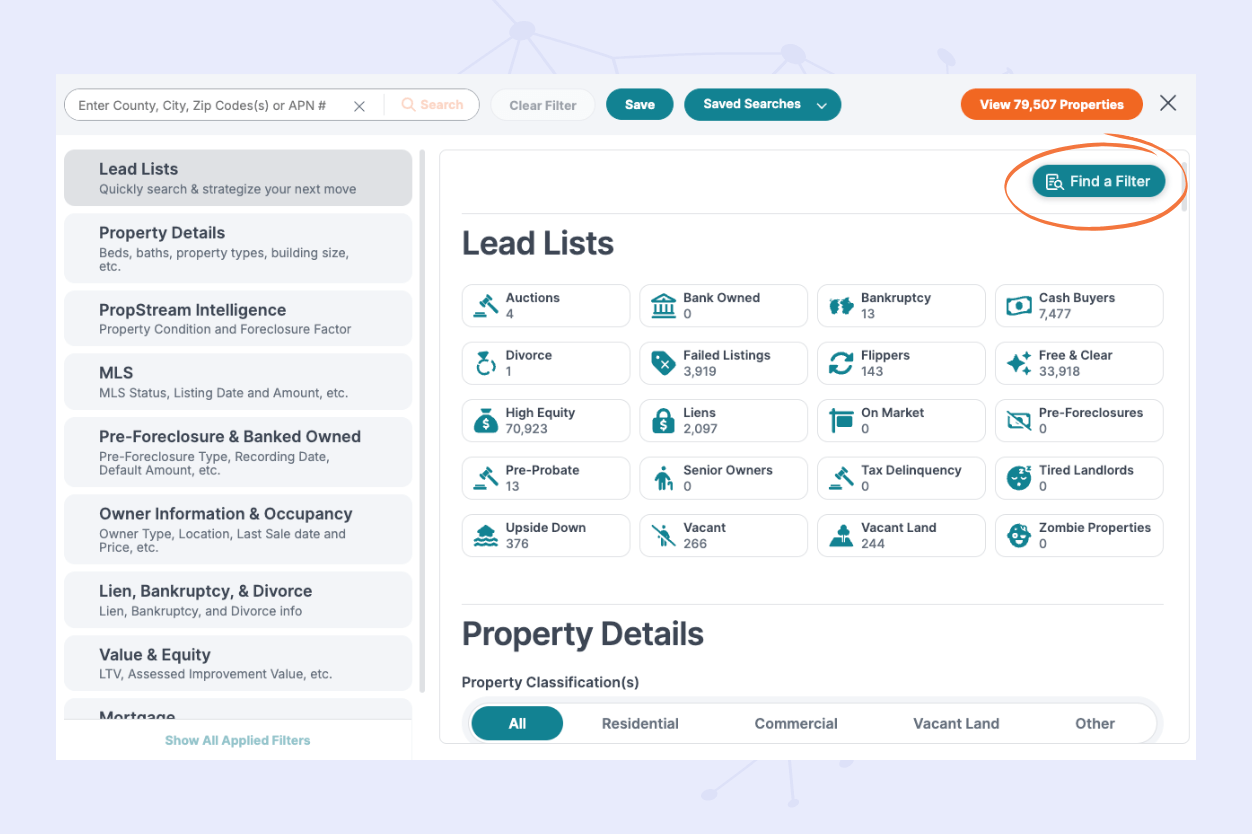This screenshot has height=834, width=1252.
Task: Click the Bank Owned bank icon
Action: click(663, 305)
